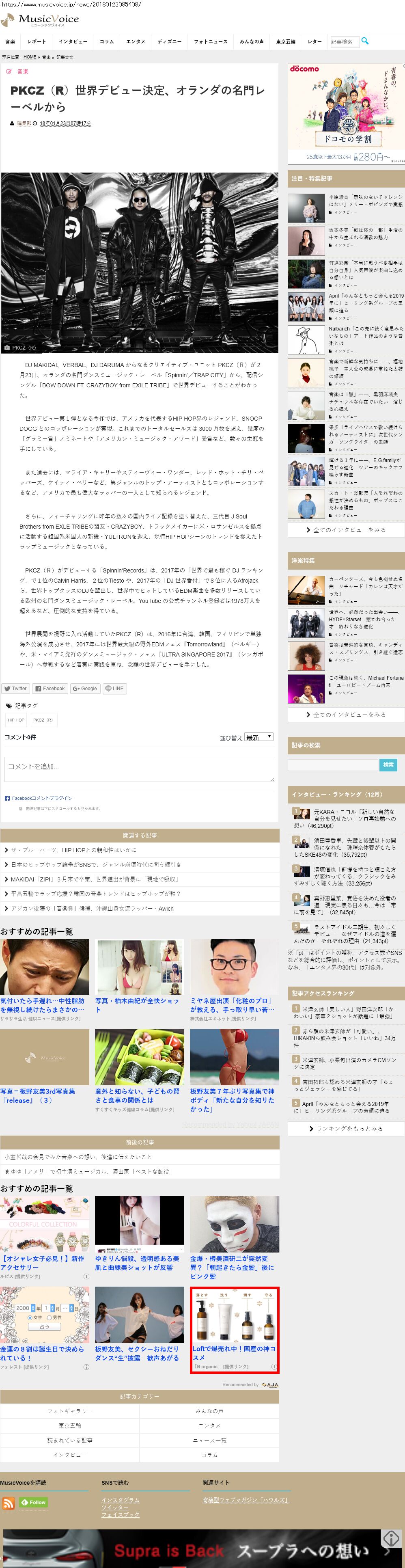Share article via LINE button

point(114,689)
